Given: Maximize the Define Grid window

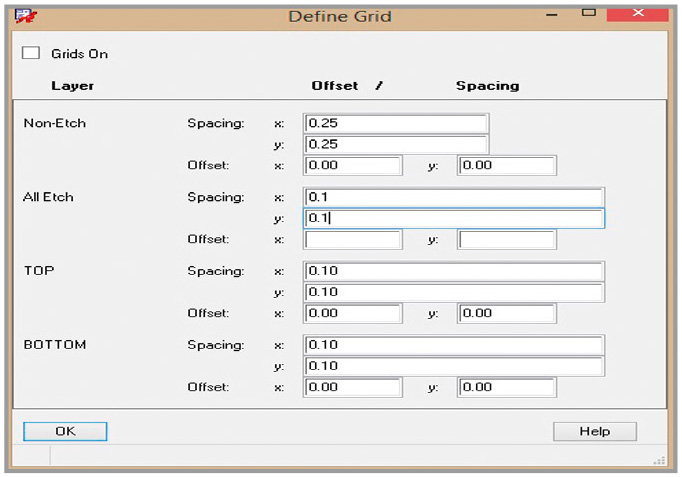Looking at the screenshot, I should 588,13.
